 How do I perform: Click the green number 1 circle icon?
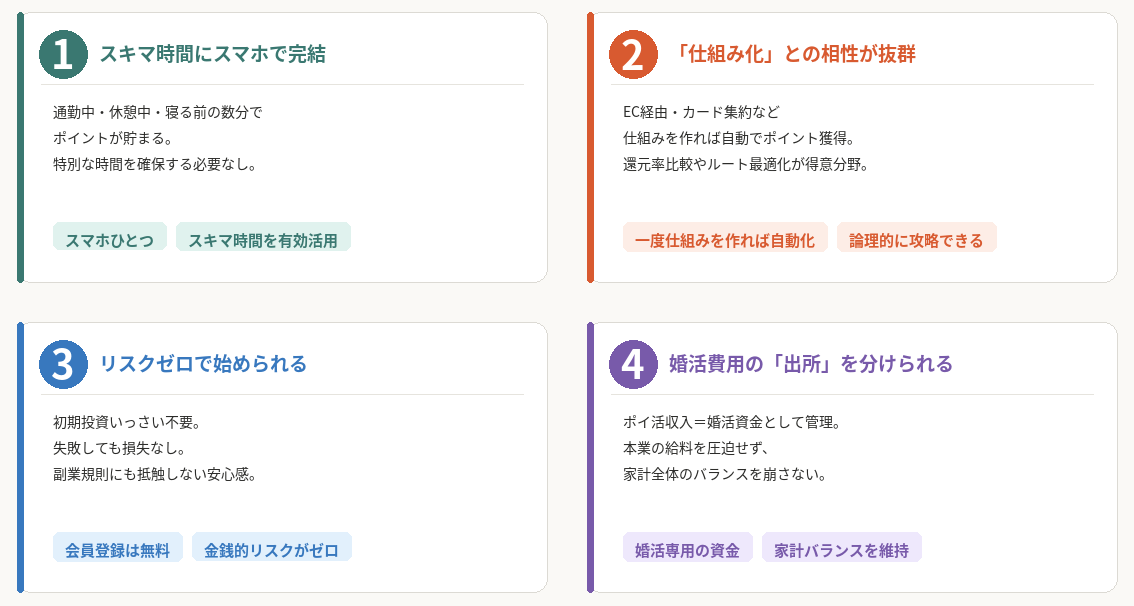coord(63,54)
